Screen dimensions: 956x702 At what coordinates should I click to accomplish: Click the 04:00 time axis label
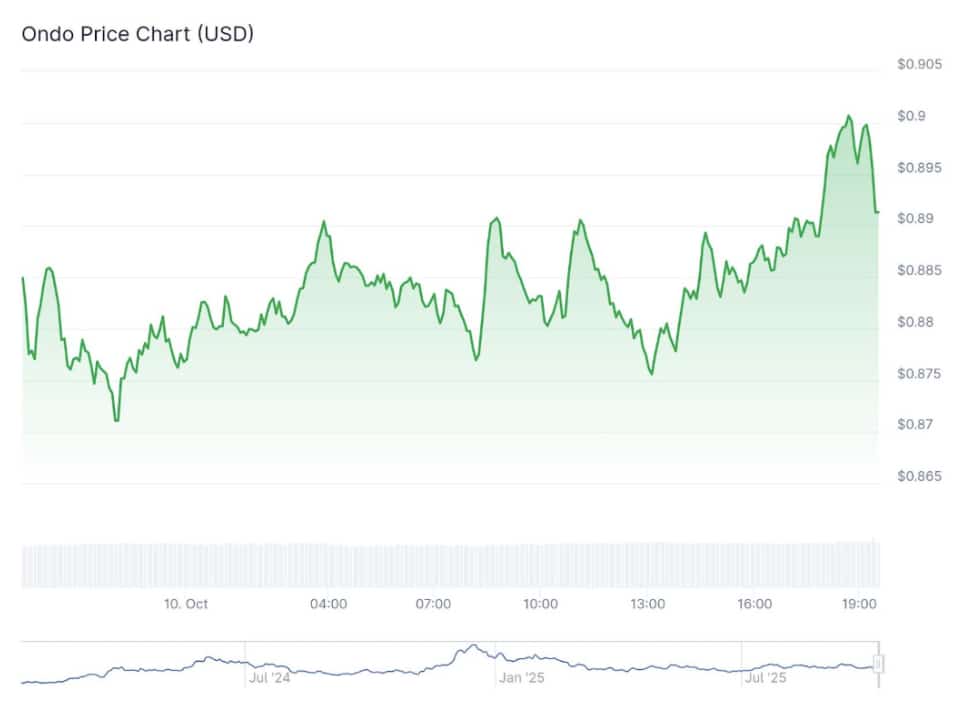(329, 604)
